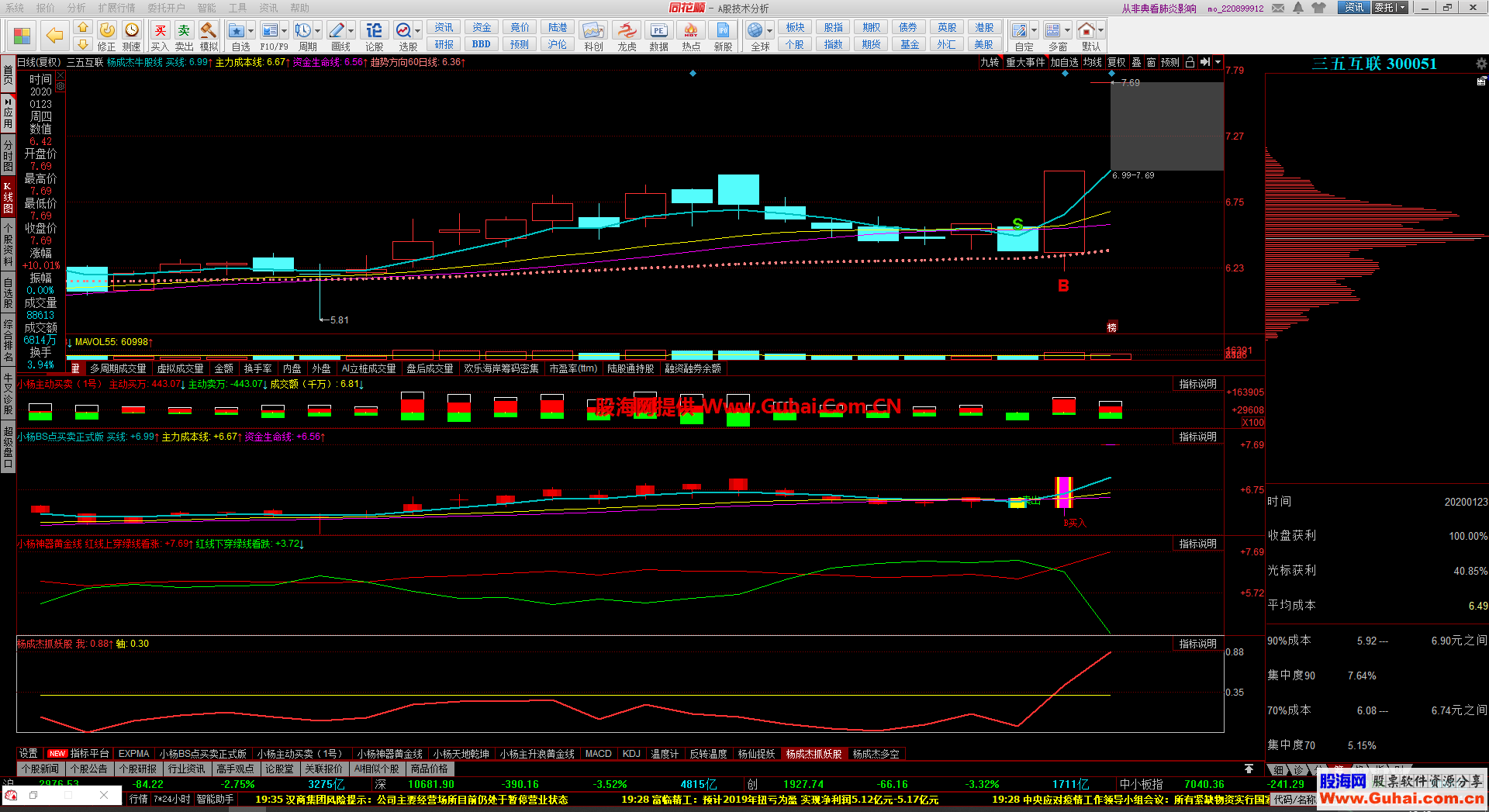This screenshot has height=812, width=1489.
Task: Select the 个股新闻 news tab
Action: tap(40, 769)
